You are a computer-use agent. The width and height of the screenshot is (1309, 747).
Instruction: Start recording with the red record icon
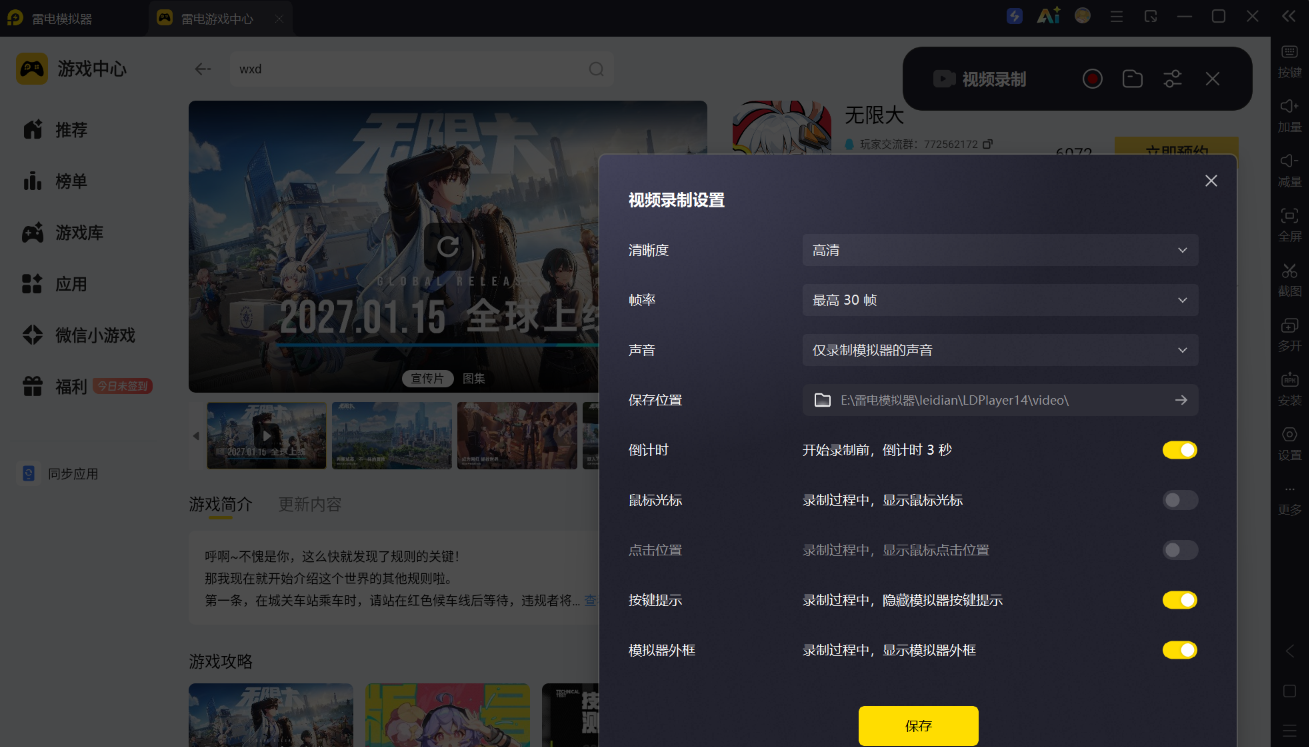[x=1092, y=79]
